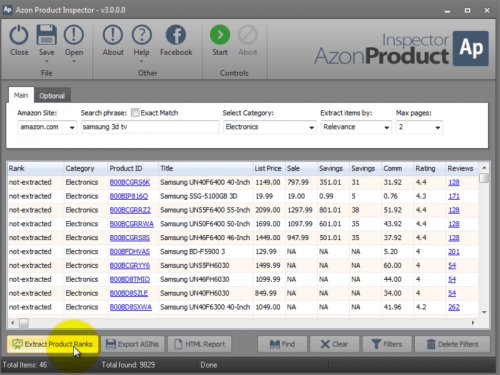Viewport: 500px width, 375px height.
Task: Sort by the Rating column header
Action: click(430, 168)
